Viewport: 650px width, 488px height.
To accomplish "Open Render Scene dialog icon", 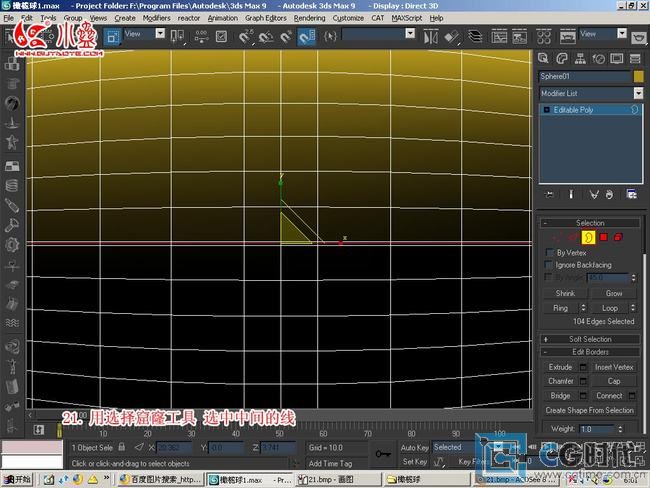I will 568,37.
